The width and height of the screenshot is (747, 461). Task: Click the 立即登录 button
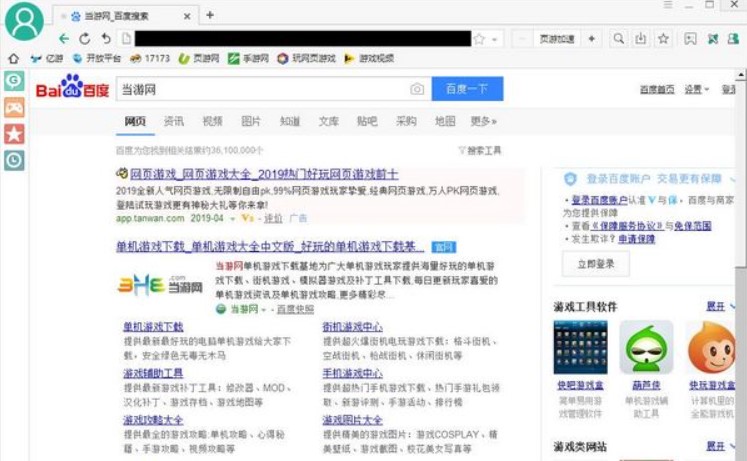[x=596, y=264]
